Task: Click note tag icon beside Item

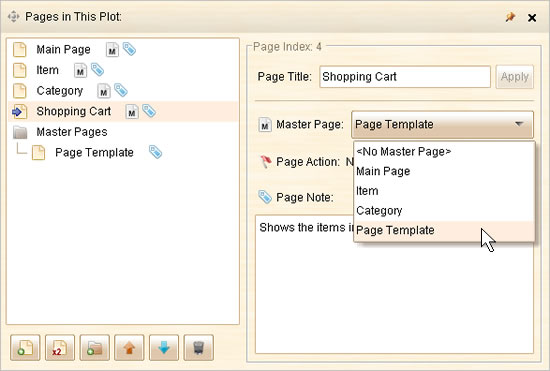Action: [97, 69]
